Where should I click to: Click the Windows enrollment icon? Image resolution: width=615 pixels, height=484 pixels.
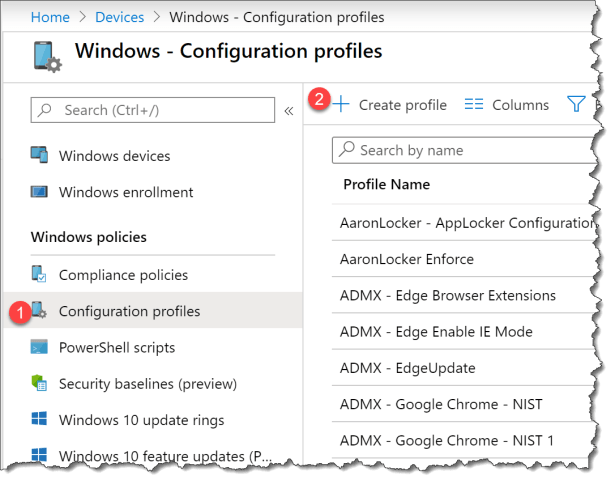tap(39, 192)
